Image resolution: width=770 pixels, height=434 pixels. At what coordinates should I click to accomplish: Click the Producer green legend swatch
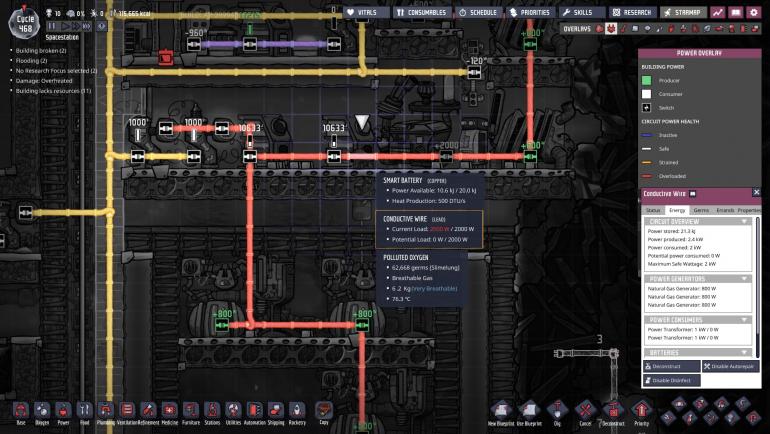coord(646,80)
